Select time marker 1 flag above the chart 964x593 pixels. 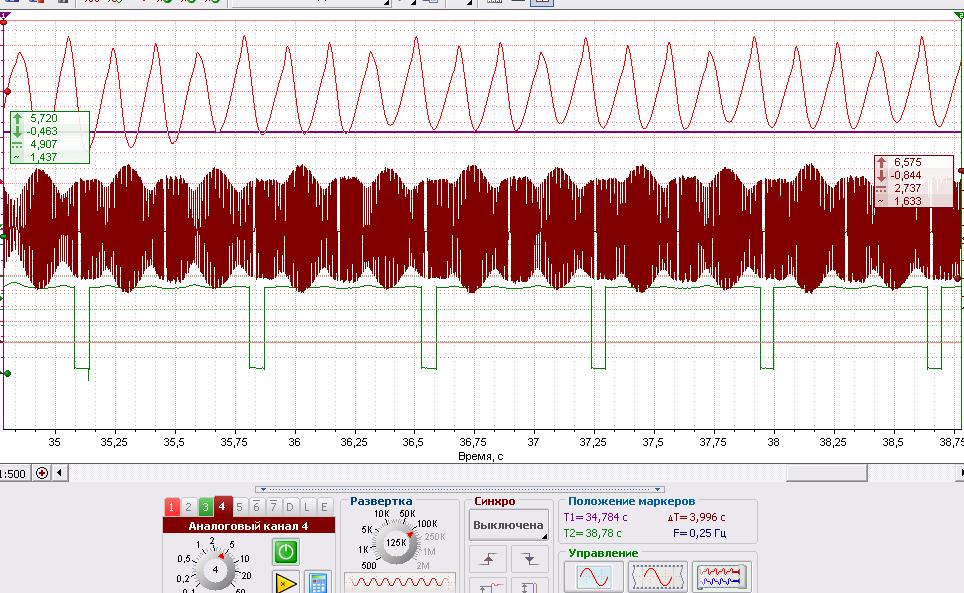[4, 15]
